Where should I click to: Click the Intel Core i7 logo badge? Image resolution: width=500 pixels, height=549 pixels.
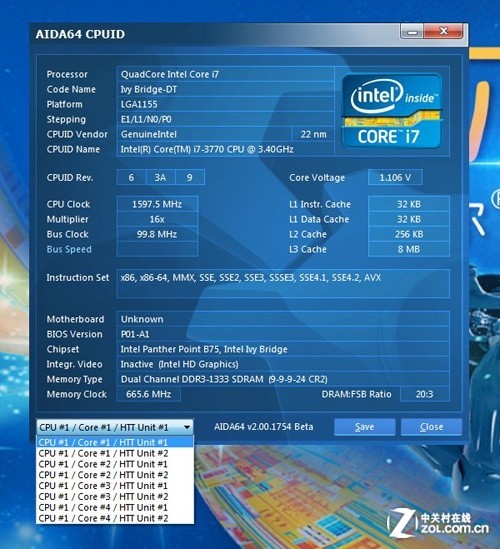point(392,111)
